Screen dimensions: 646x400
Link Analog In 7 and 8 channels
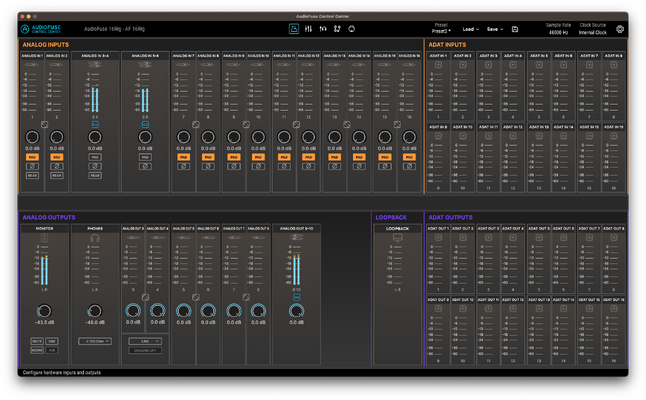[196, 124]
